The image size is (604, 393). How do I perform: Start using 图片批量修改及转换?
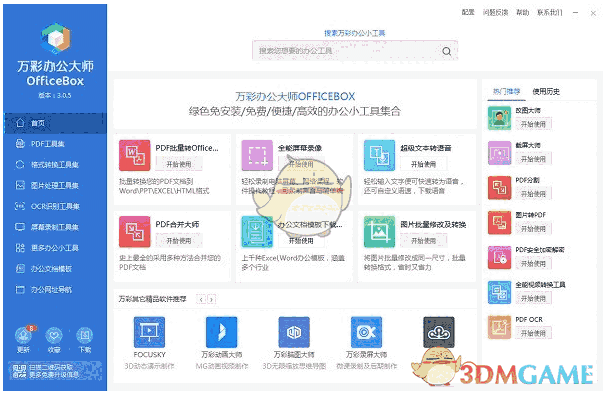423,241
